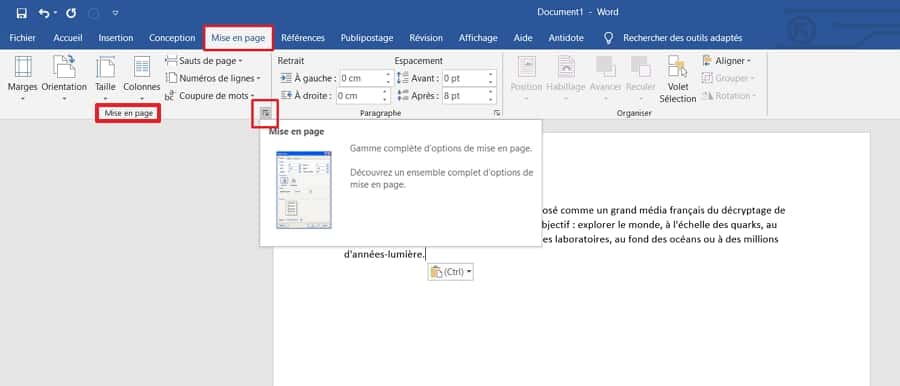
Task: Switch to the Révision tab
Action: [426, 38]
